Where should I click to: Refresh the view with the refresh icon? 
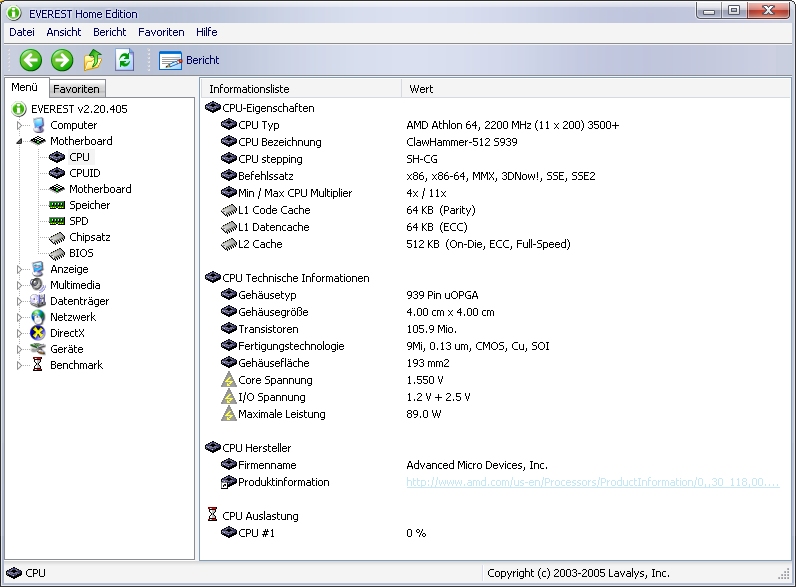[124, 60]
